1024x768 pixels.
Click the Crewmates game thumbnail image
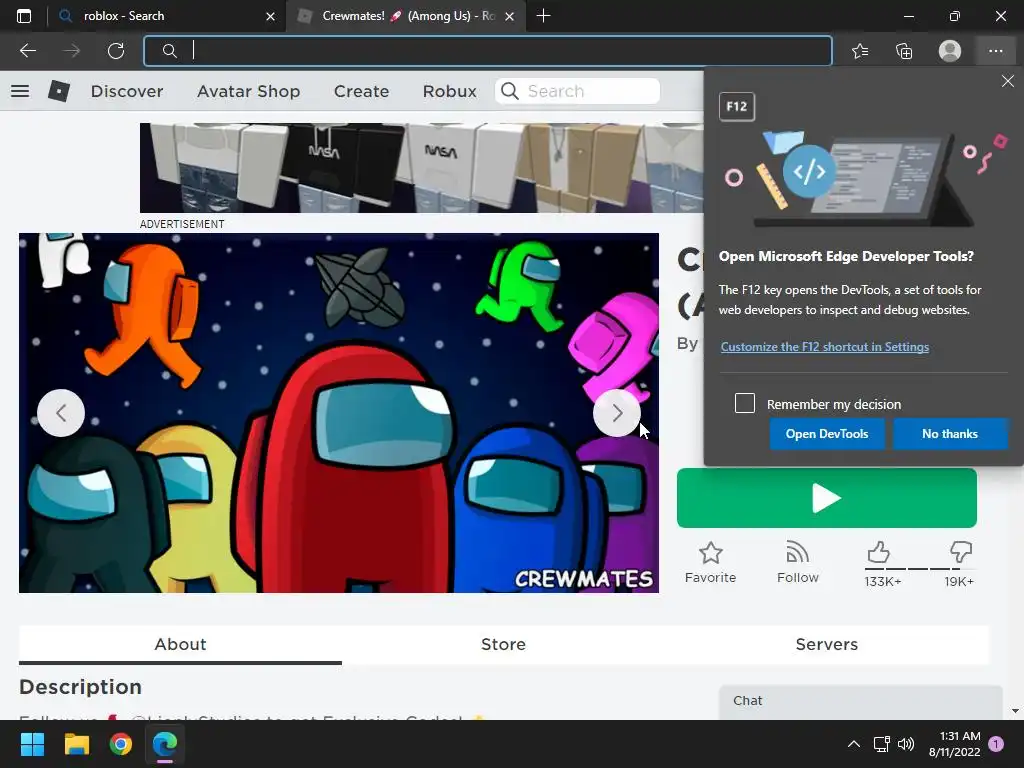click(338, 413)
